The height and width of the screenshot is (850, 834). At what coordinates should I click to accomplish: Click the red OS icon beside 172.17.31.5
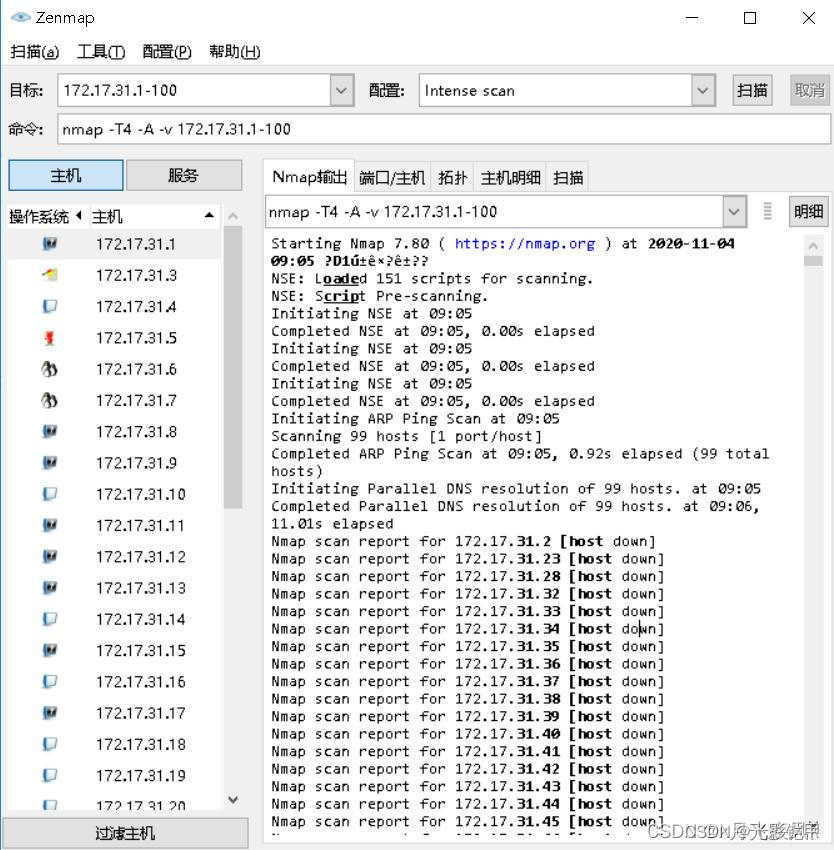[x=49, y=338]
